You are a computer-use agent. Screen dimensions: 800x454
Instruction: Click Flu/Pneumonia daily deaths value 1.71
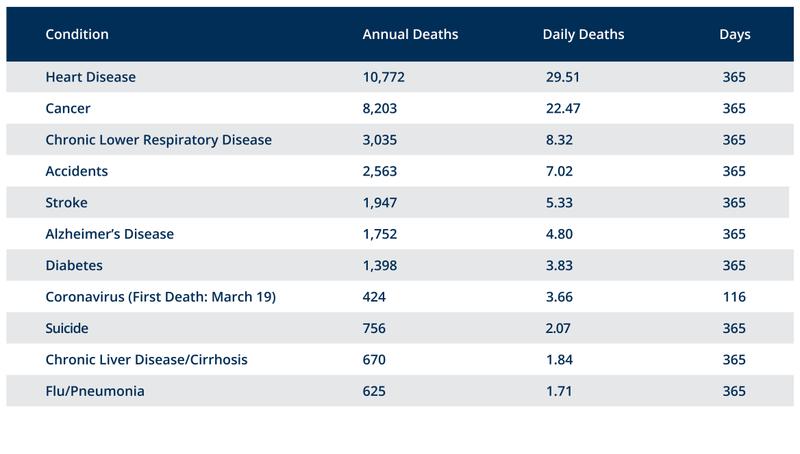pos(556,391)
